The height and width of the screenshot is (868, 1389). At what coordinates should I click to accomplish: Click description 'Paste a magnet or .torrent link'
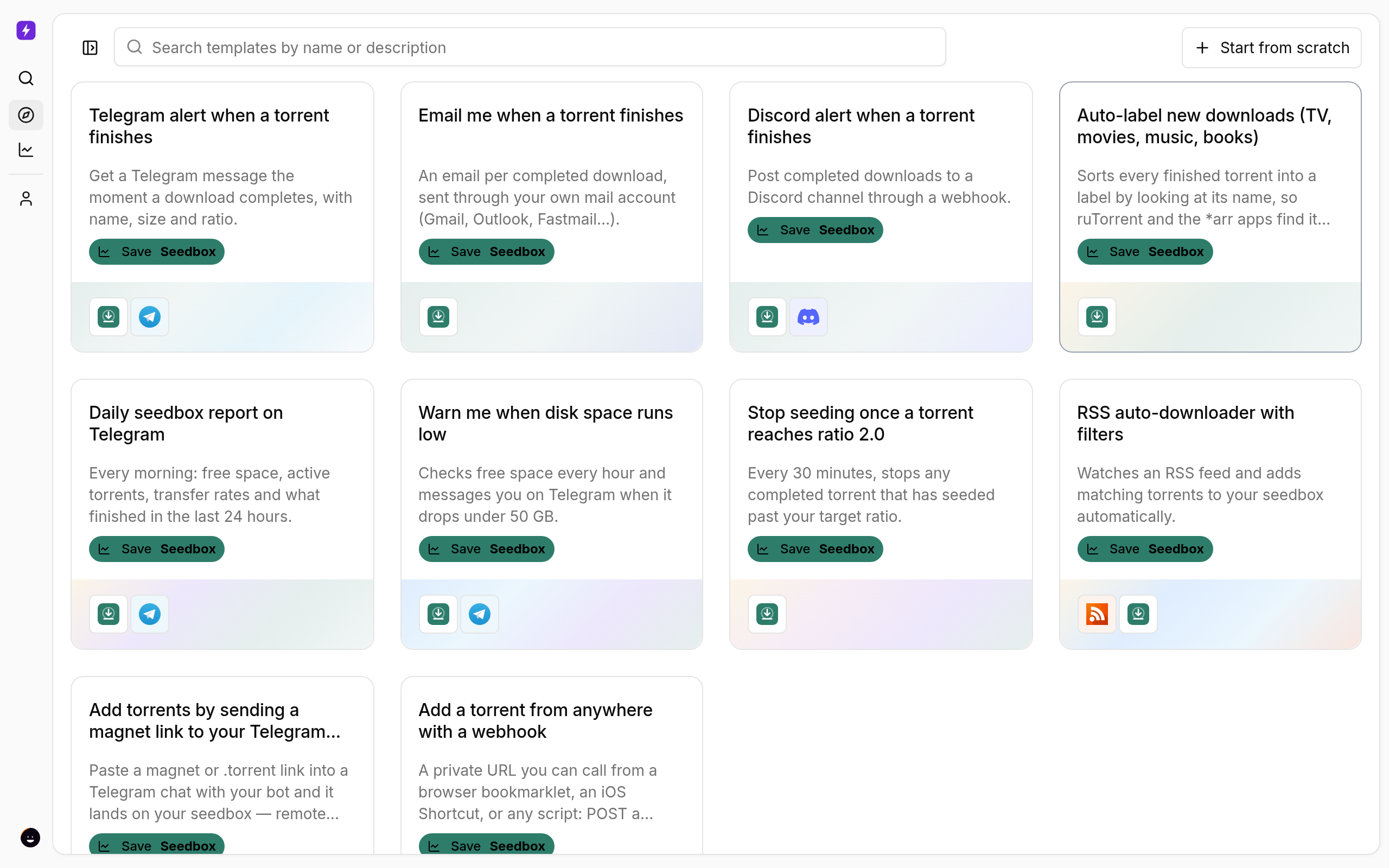click(218, 792)
